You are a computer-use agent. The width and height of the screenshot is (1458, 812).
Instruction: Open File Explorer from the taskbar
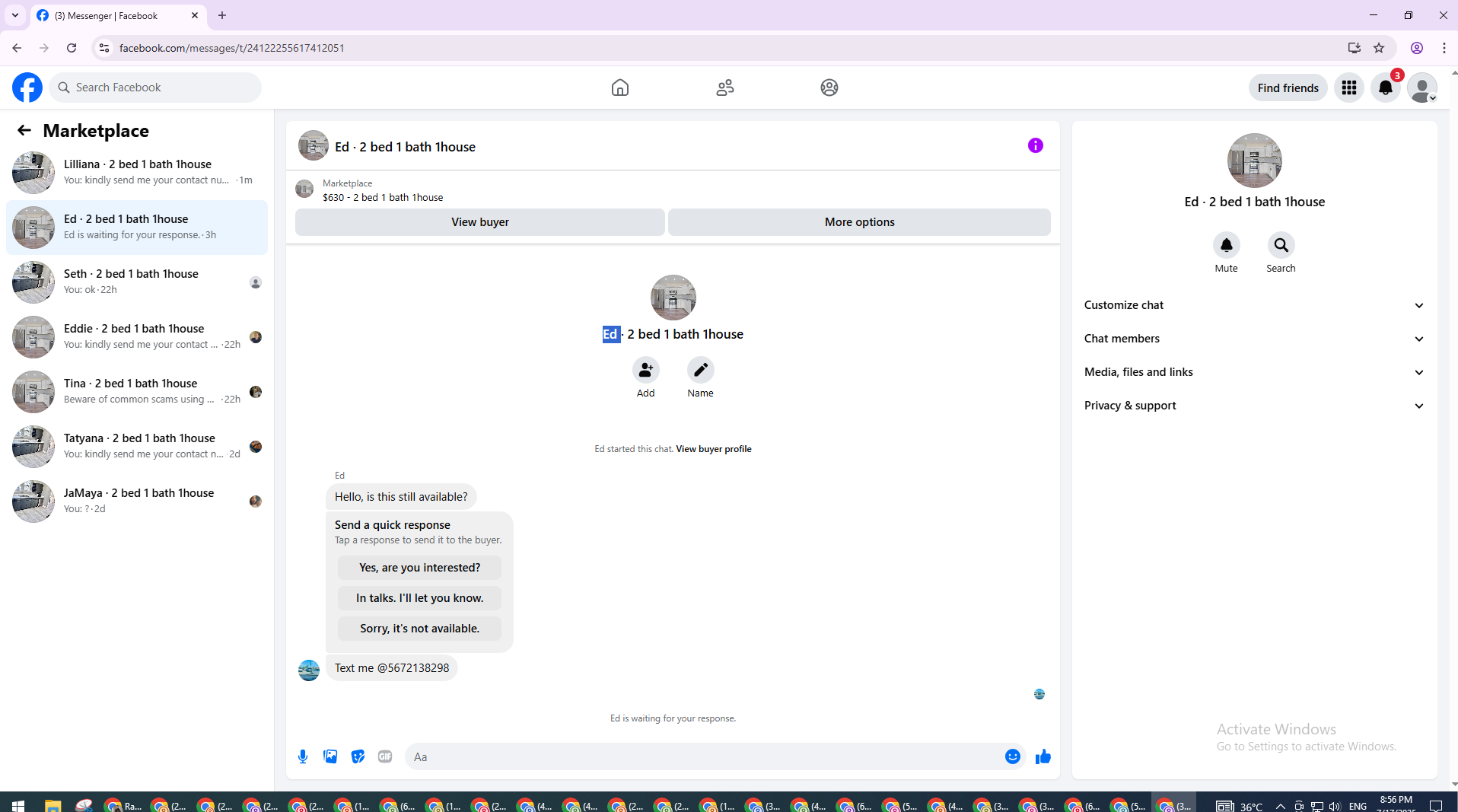coord(53,805)
